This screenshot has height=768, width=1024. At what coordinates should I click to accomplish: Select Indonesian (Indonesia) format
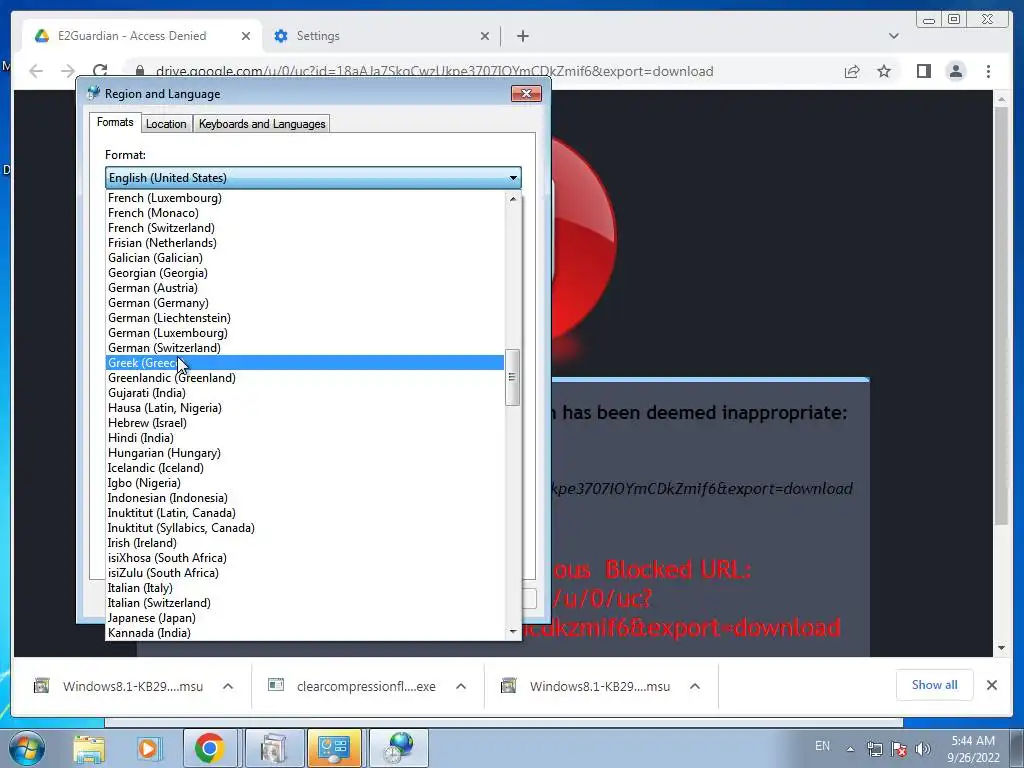(x=304, y=498)
